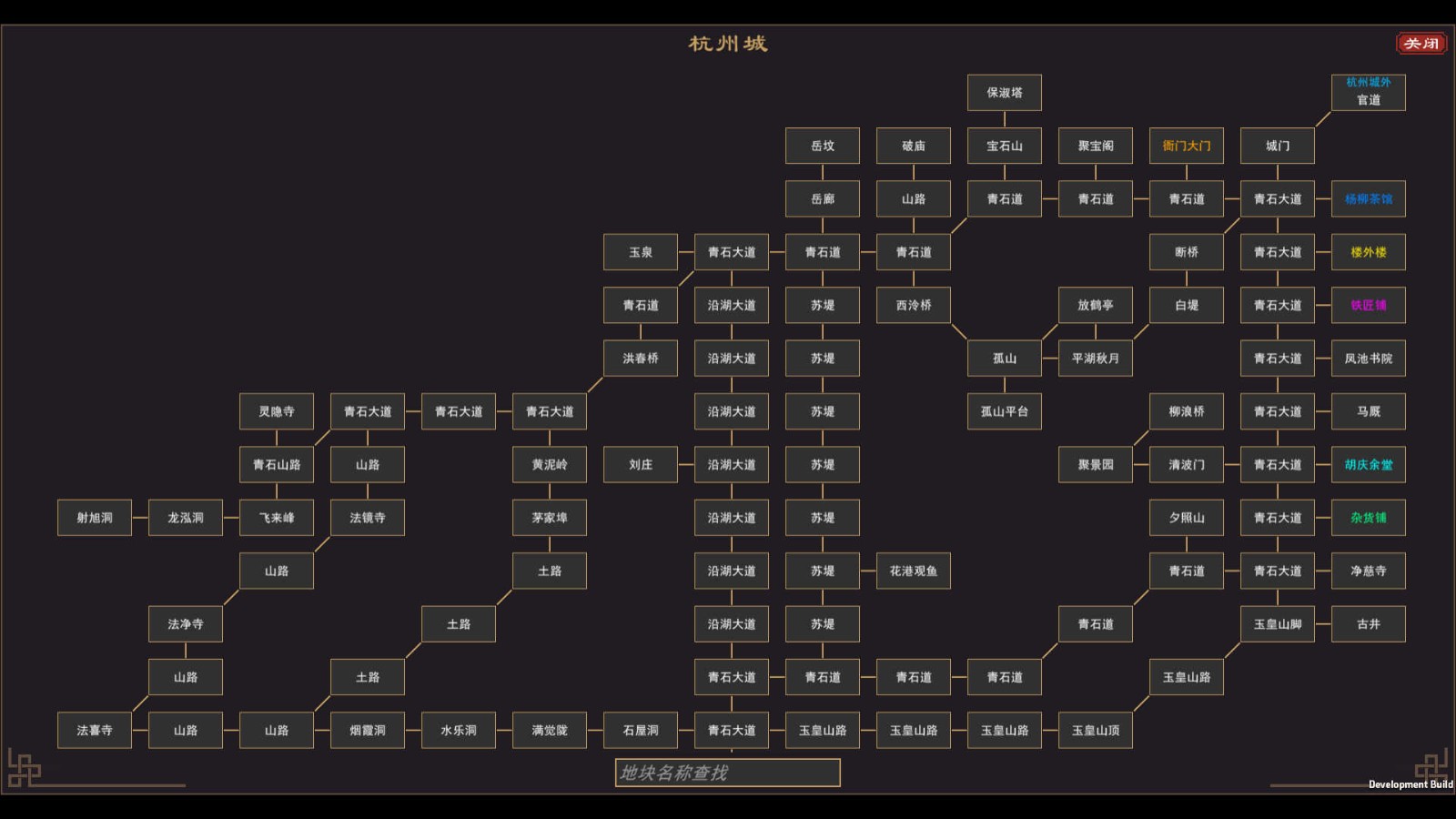Open the 聚宝阁 location

1095,146
